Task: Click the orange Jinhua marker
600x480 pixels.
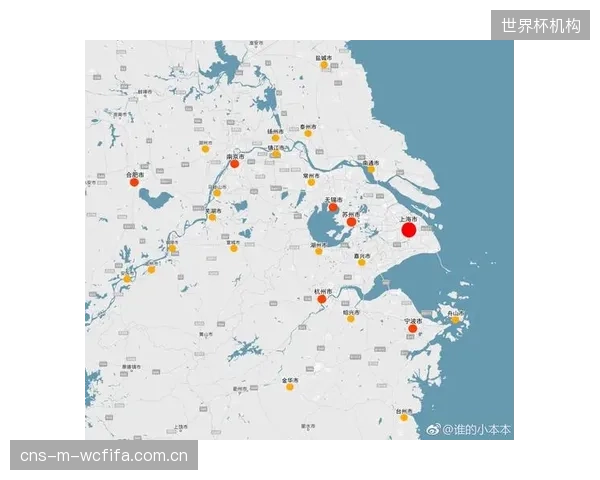Action: pos(290,387)
